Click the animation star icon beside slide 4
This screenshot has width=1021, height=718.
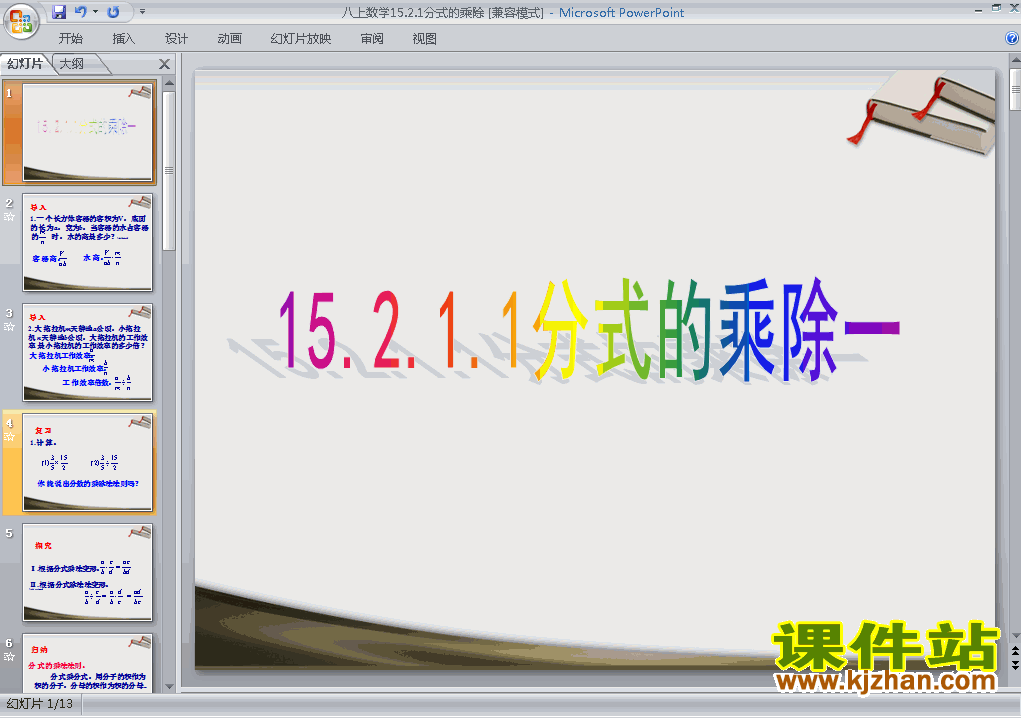click(9, 436)
